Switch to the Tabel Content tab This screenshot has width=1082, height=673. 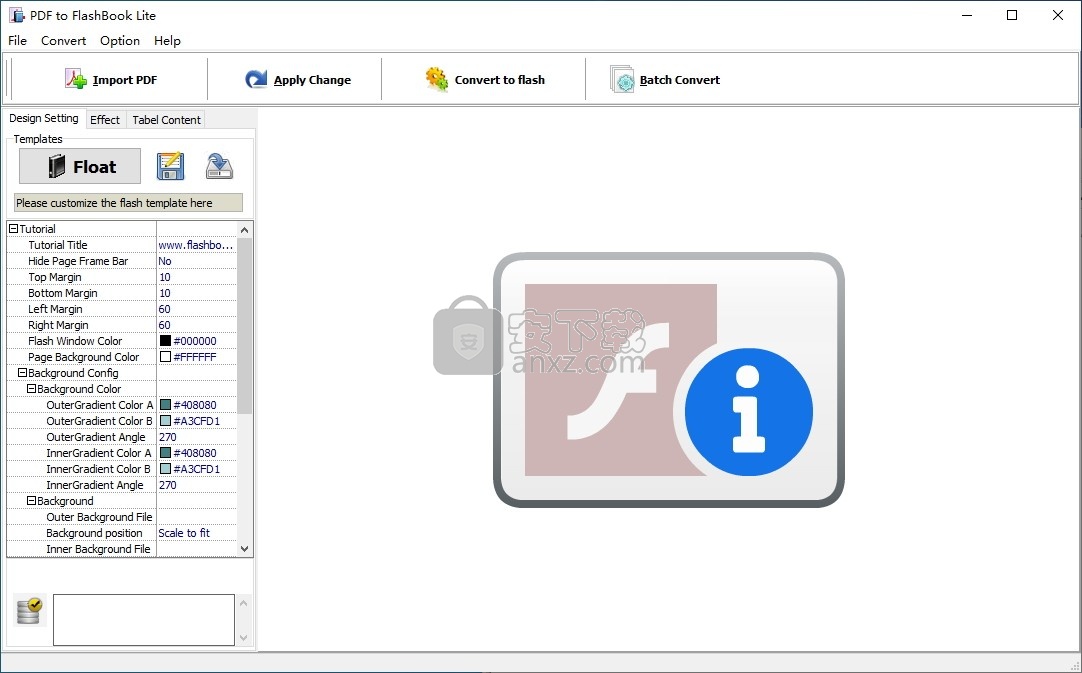point(166,120)
